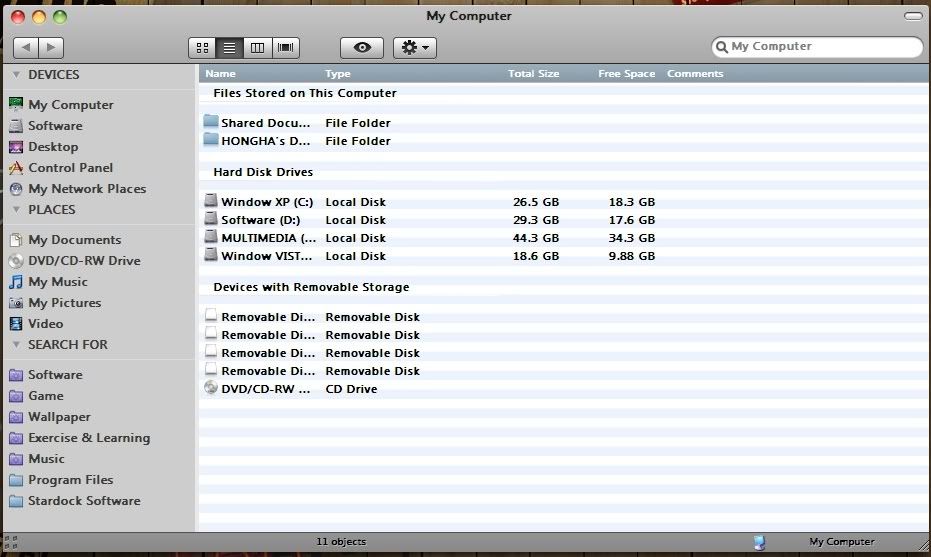
Task: Switch to cover flow view
Action: coord(286,48)
